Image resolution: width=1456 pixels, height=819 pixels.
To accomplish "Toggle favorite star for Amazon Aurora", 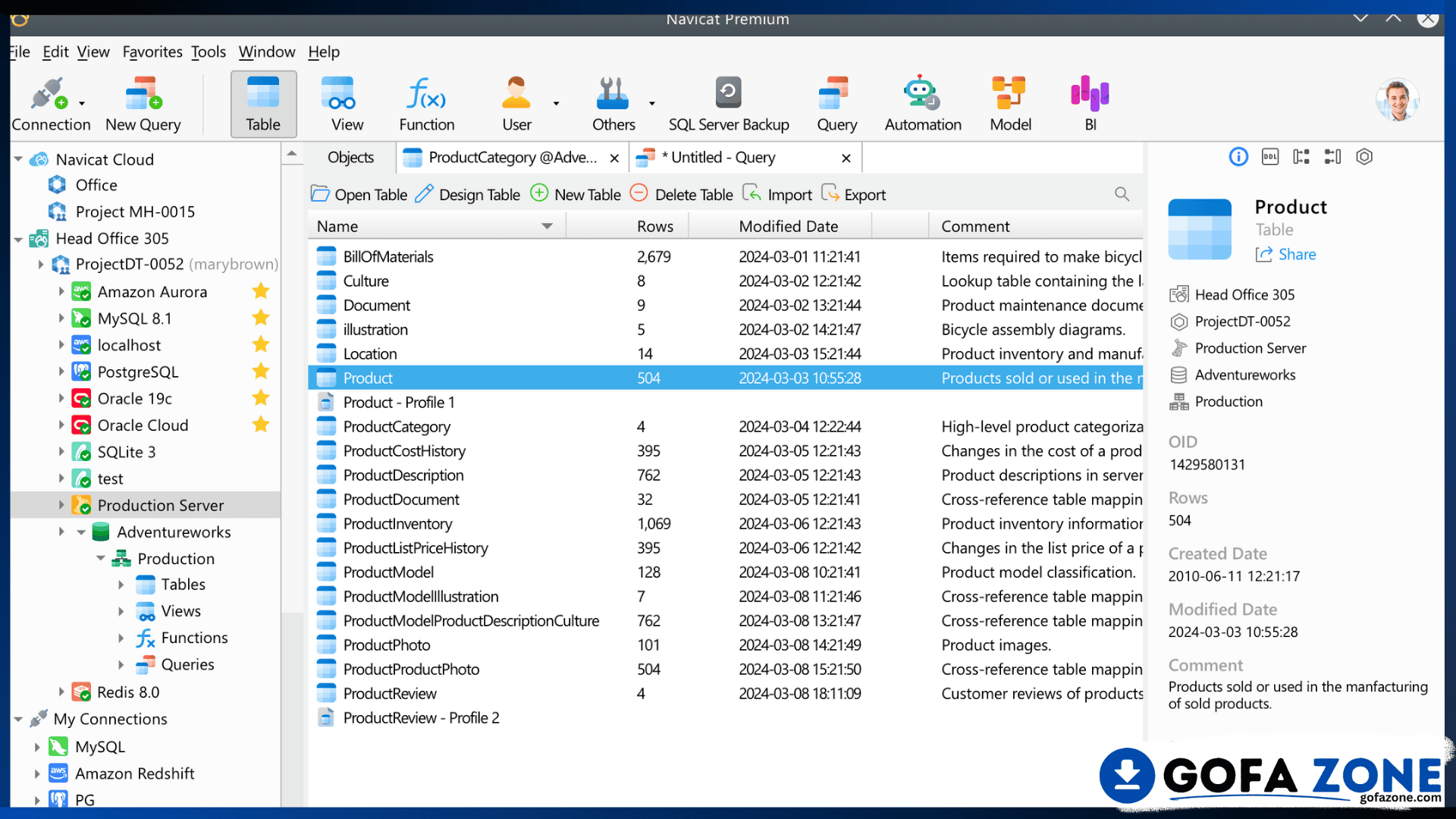I will [x=261, y=291].
